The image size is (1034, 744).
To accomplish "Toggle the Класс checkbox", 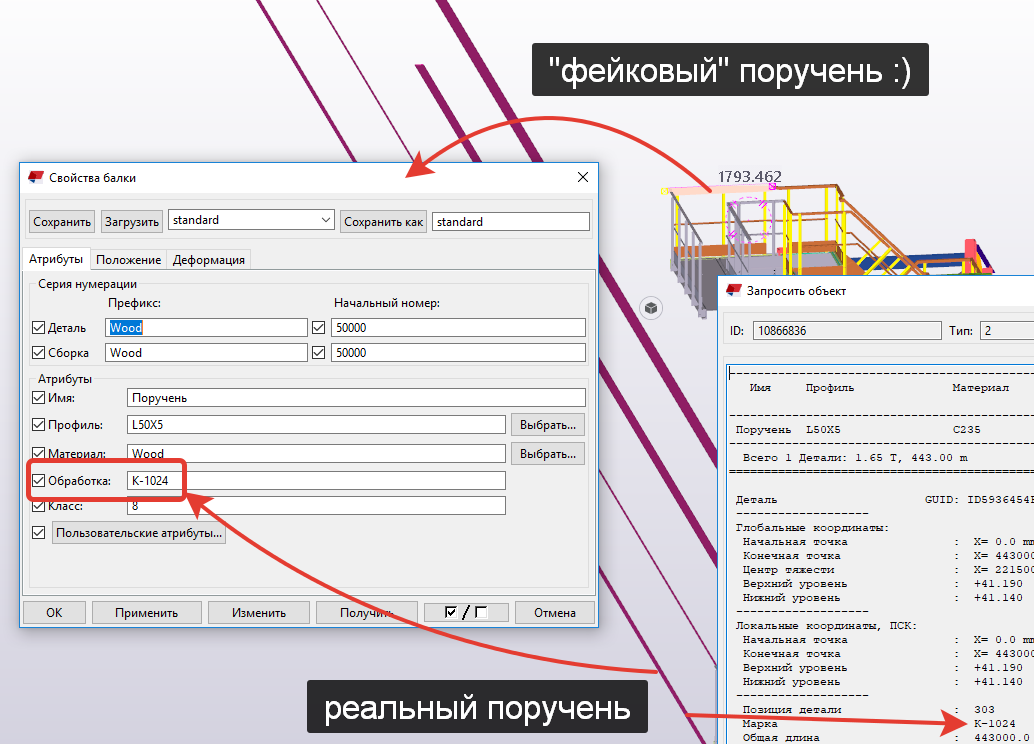I will (39, 506).
